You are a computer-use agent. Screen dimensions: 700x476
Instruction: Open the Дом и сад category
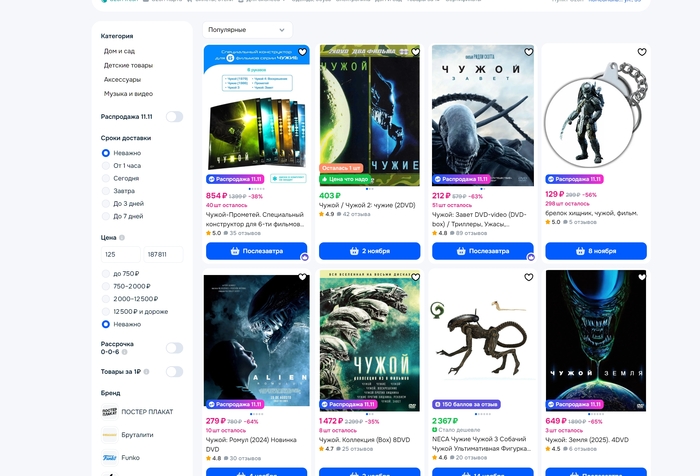(120, 51)
